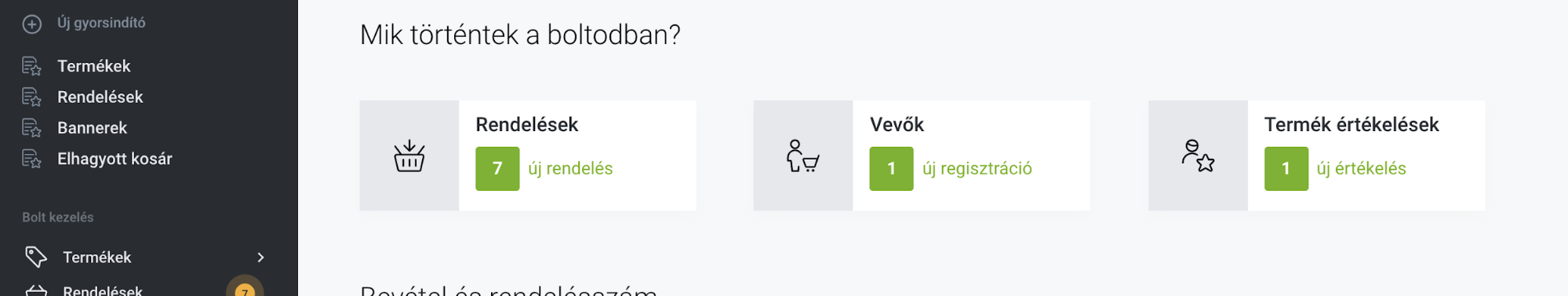Image resolution: width=1568 pixels, height=296 pixels.
Task: Click the green 1 badge on Vevők card
Action: click(891, 169)
